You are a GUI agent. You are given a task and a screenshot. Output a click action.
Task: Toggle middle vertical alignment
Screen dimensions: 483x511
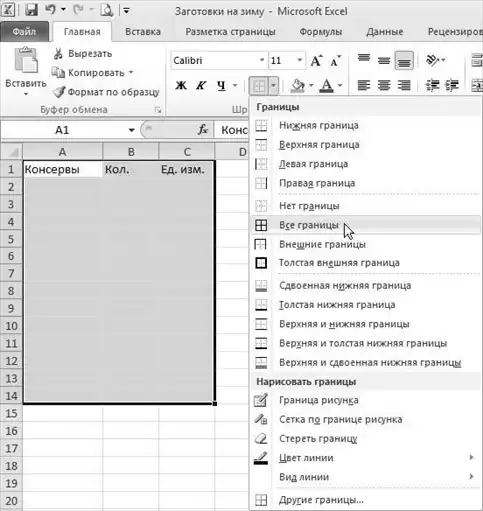[384, 60]
